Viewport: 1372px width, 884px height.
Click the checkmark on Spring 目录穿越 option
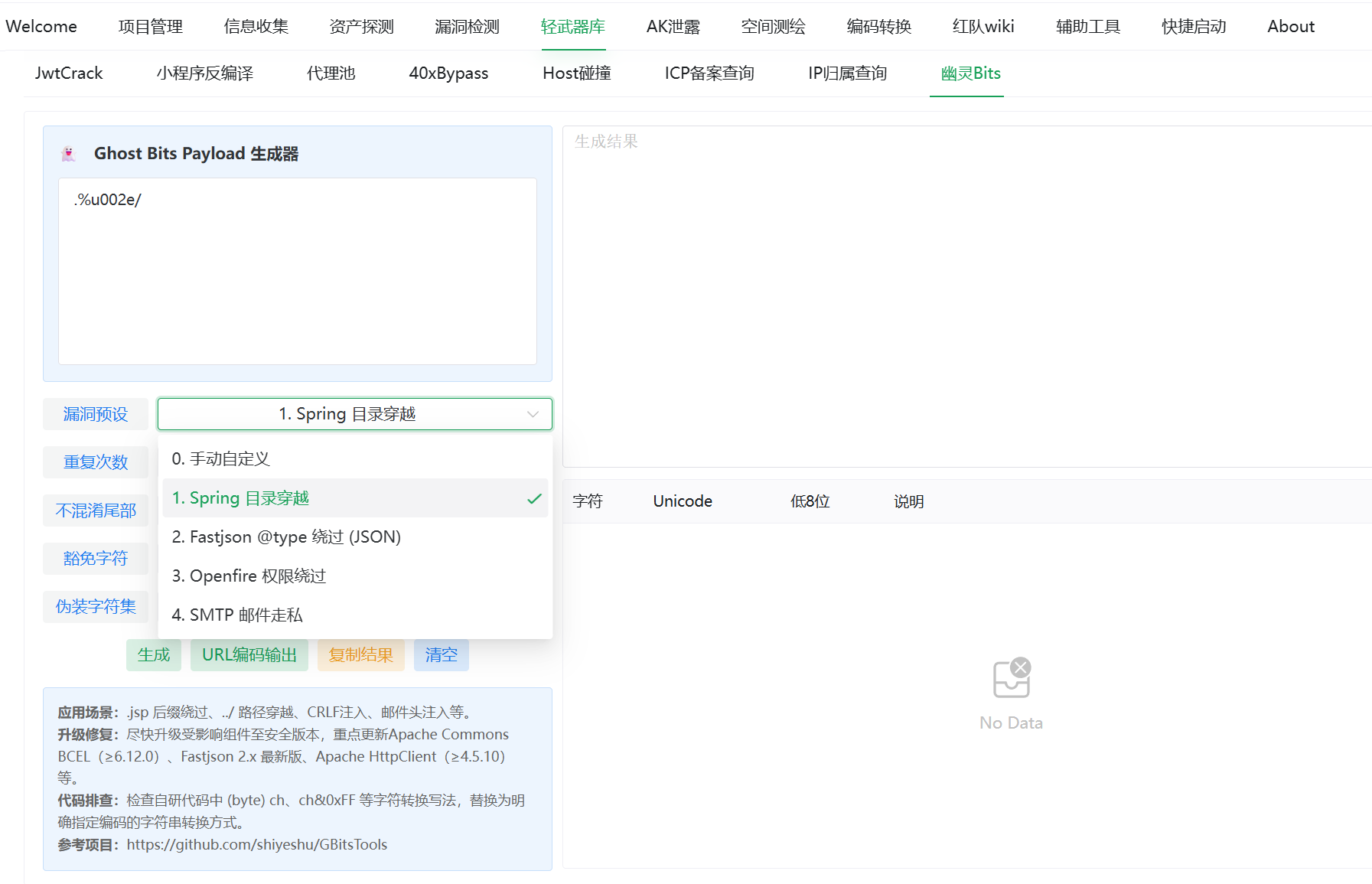[x=534, y=499]
